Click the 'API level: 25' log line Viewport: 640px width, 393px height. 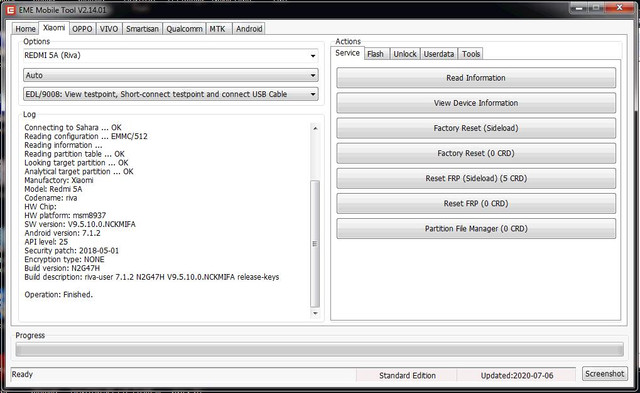[x=46, y=242]
